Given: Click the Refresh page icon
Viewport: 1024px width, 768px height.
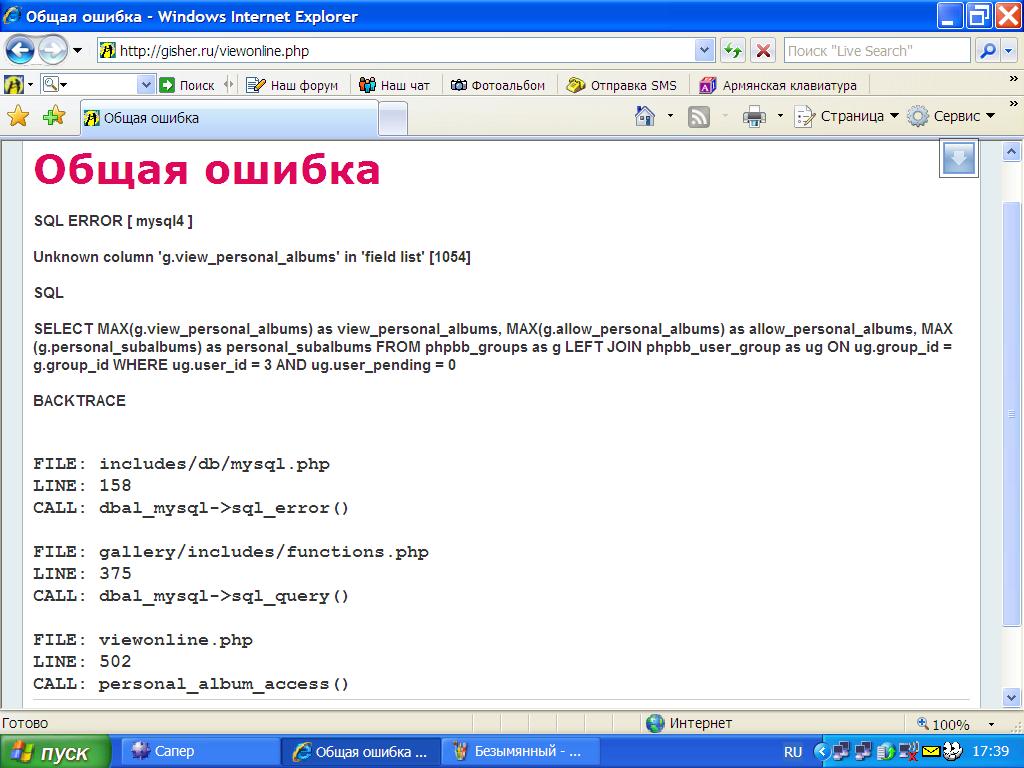Looking at the screenshot, I should (733, 50).
